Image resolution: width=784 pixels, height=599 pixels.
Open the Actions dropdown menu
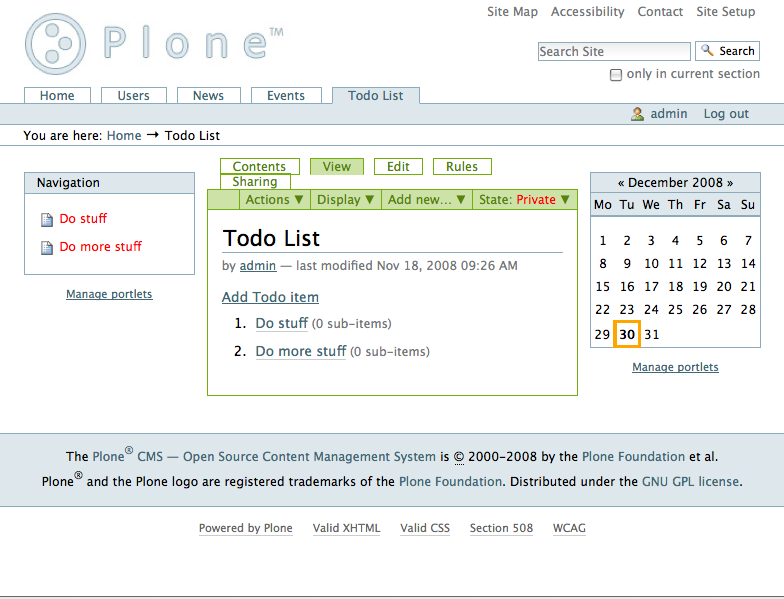click(x=273, y=200)
